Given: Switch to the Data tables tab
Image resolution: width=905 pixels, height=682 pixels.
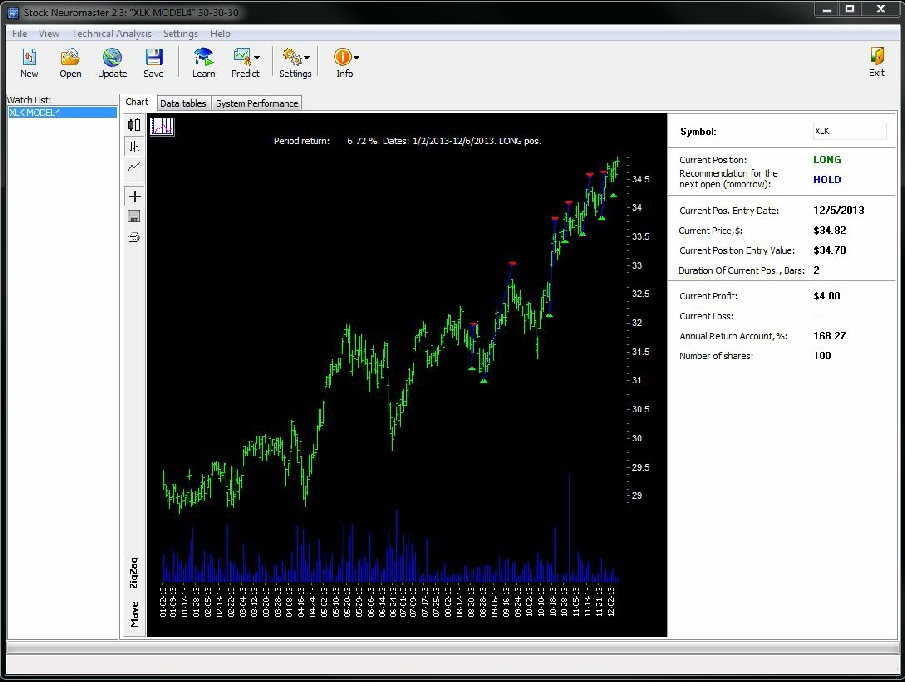Looking at the screenshot, I should (x=183, y=103).
